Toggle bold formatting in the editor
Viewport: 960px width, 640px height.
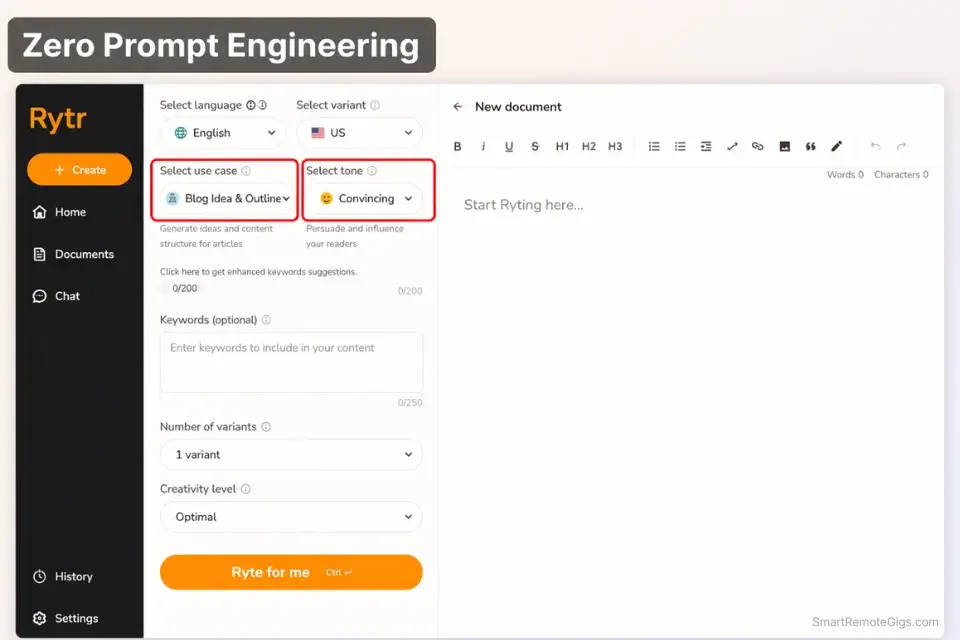tap(457, 146)
